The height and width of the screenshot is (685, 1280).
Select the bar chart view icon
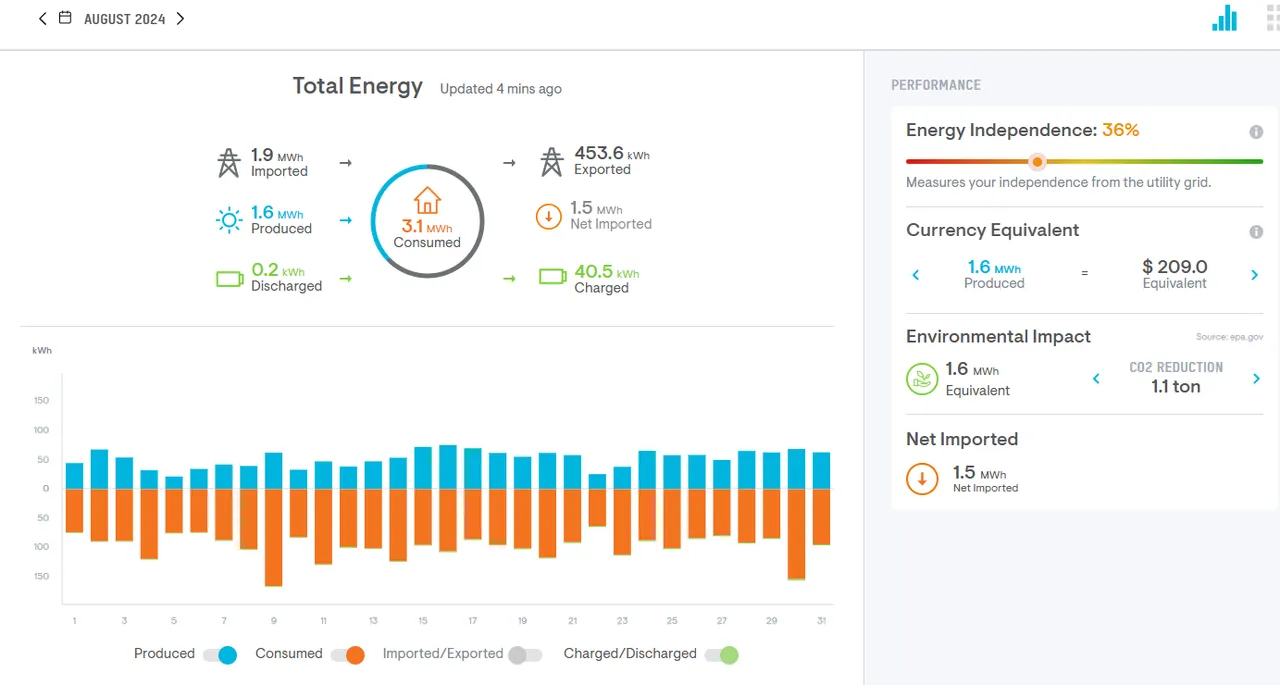[1224, 18]
